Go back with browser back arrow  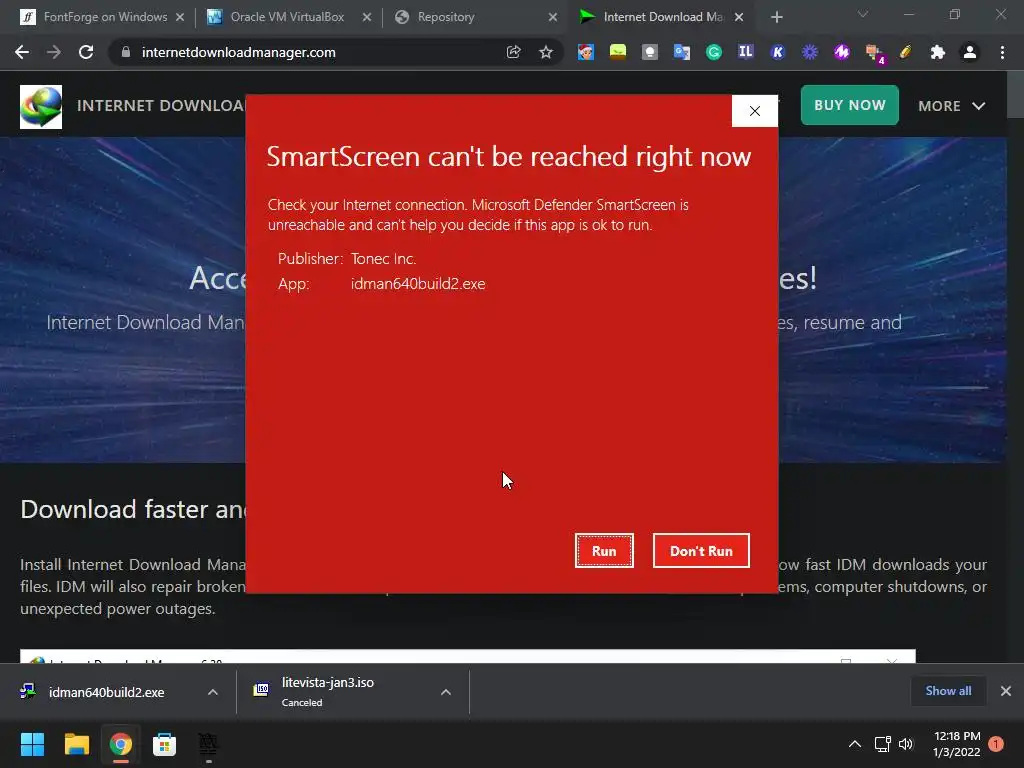click(x=22, y=52)
